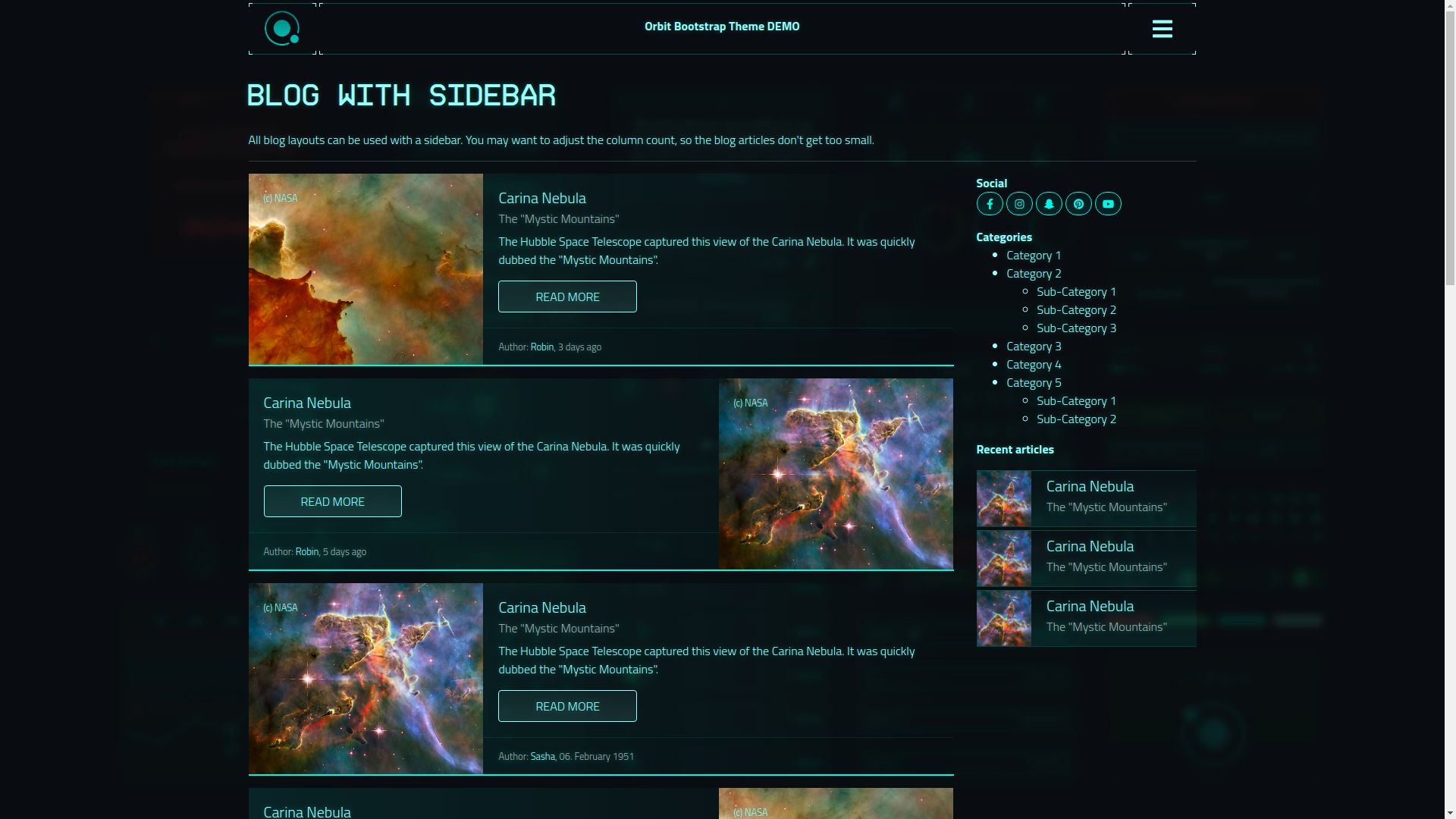Click READ MORE in article by Sasha

pyautogui.click(x=567, y=706)
